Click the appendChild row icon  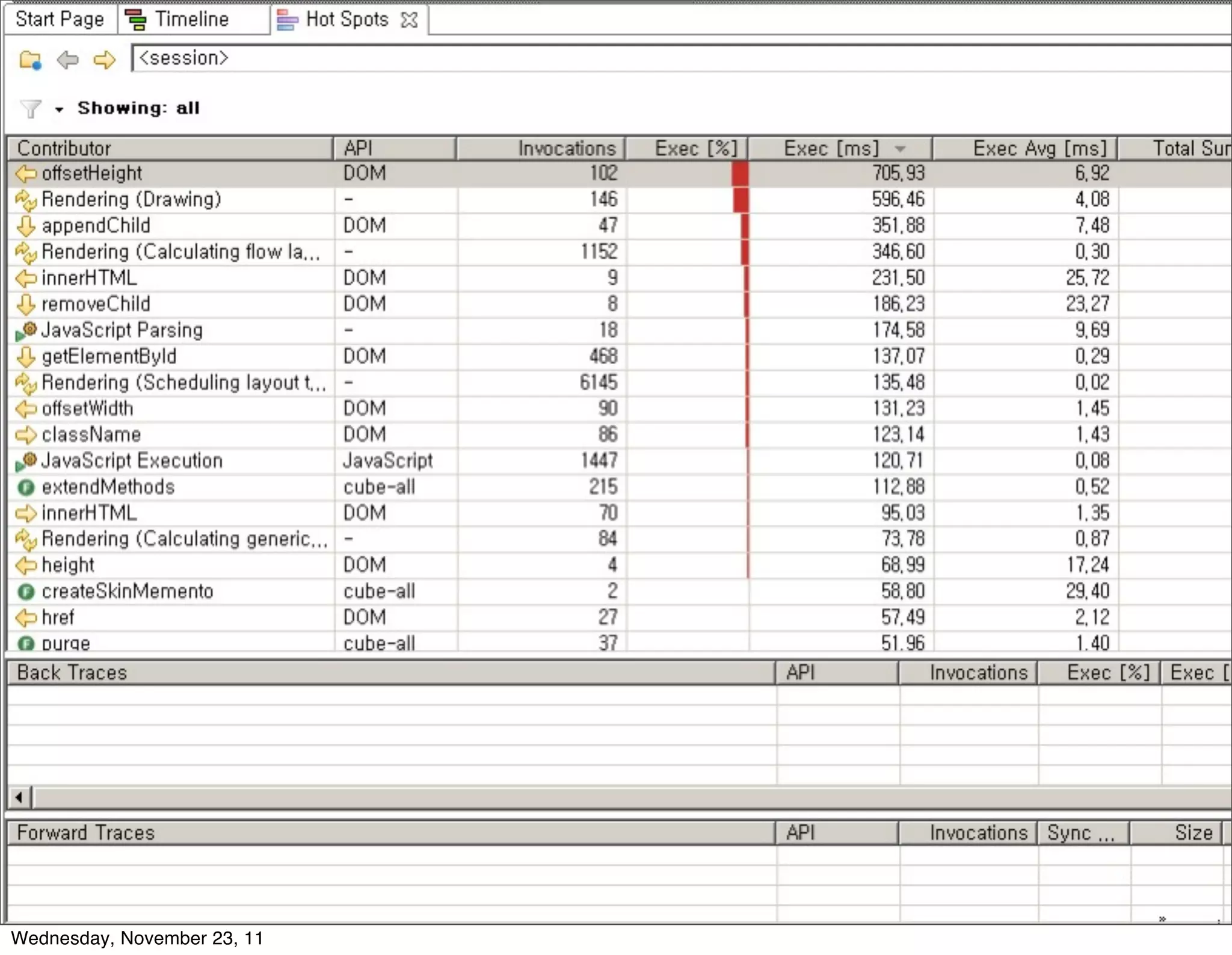26,226
